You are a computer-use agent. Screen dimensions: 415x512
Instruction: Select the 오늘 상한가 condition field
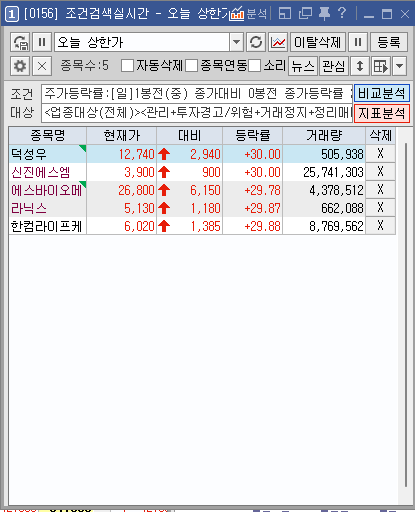pos(142,42)
